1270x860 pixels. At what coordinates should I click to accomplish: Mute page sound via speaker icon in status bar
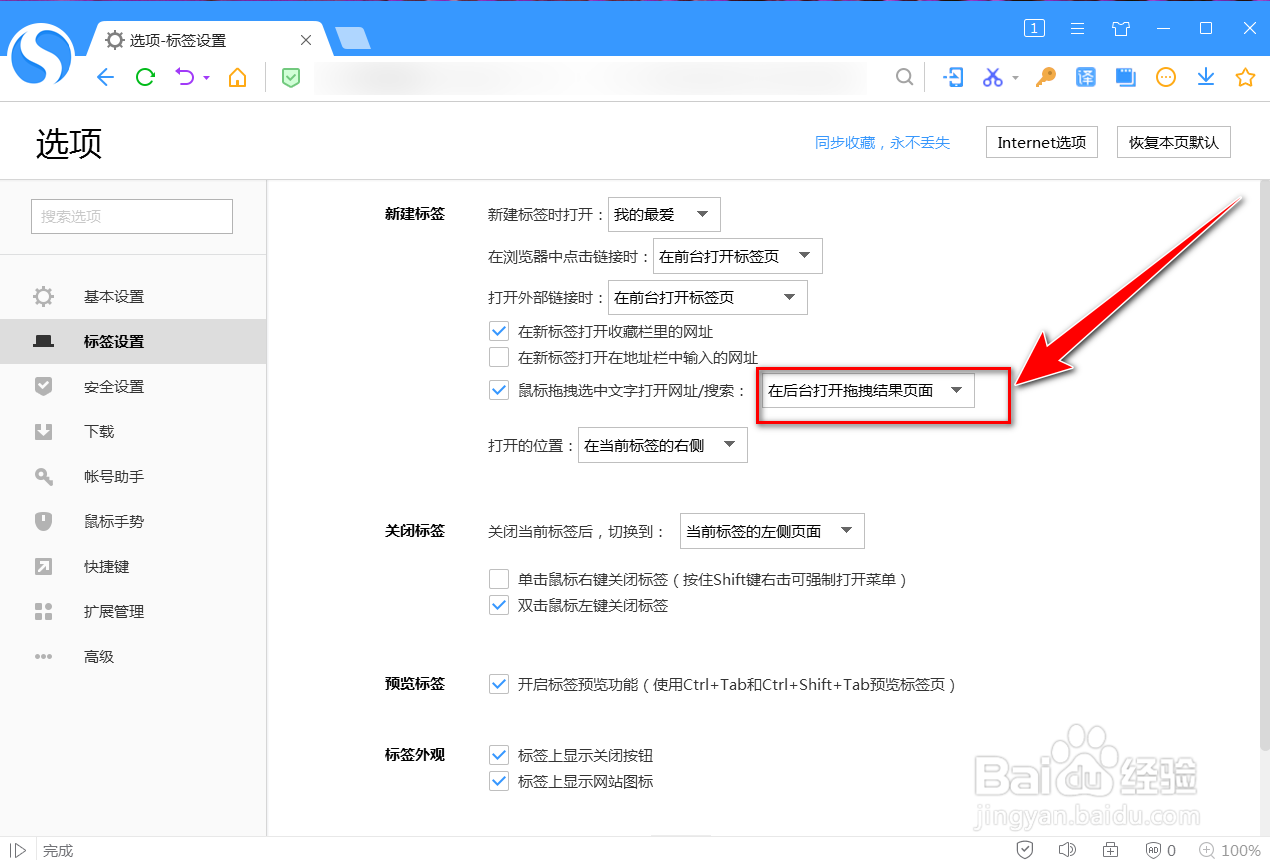pyautogui.click(x=1068, y=849)
